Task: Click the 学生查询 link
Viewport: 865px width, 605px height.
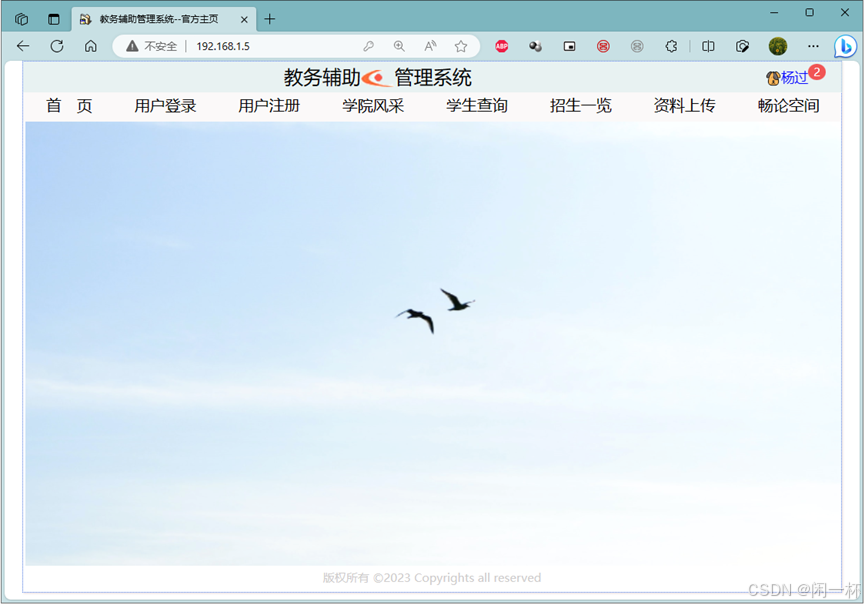Action: [477, 105]
